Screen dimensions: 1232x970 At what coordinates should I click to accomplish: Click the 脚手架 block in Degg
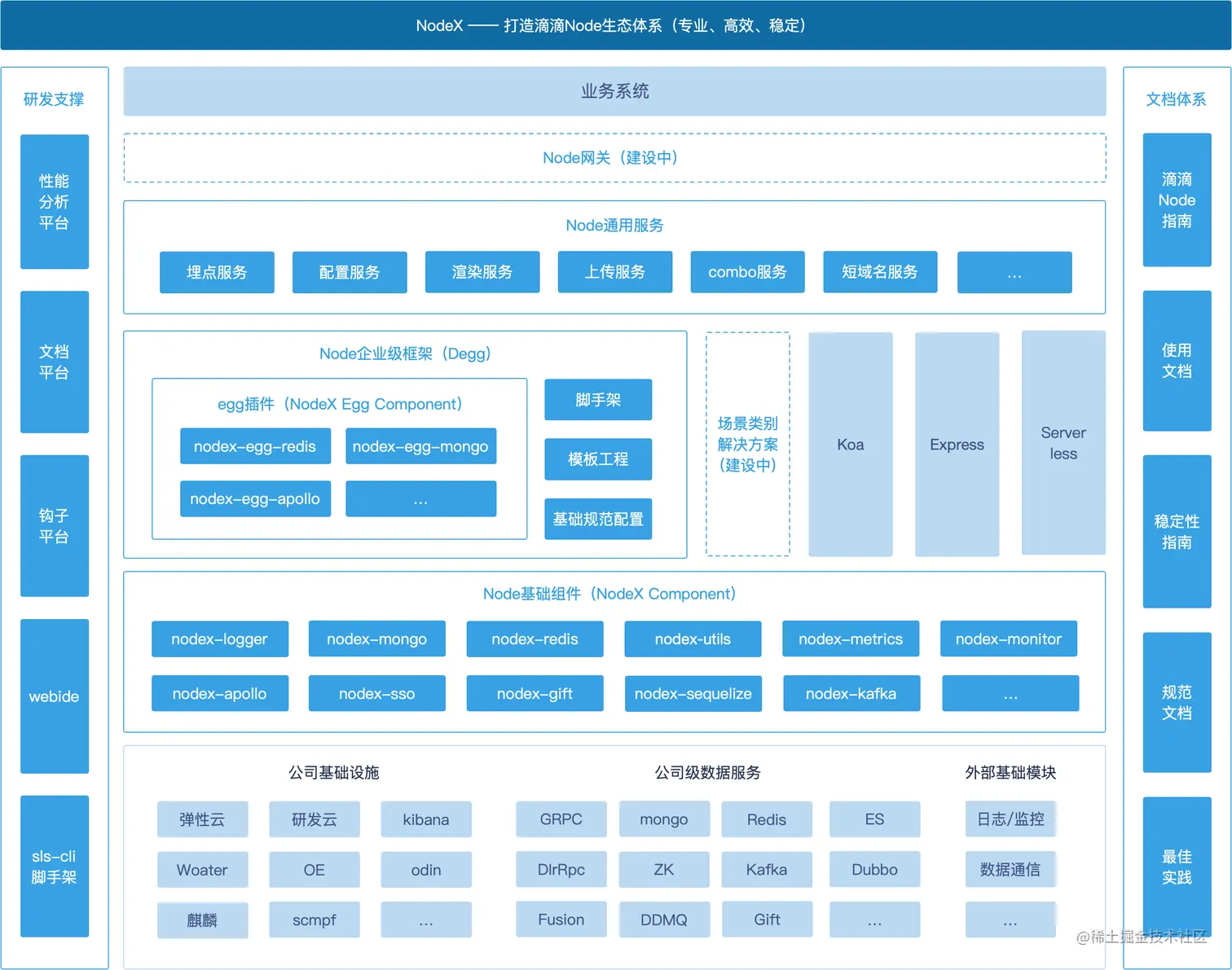point(598,400)
